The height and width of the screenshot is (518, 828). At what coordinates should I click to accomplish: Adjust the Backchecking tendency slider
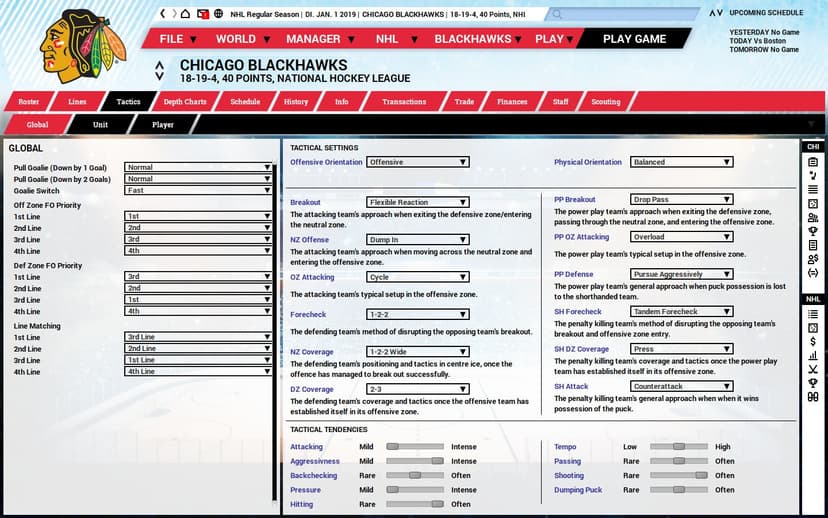point(415,475)
